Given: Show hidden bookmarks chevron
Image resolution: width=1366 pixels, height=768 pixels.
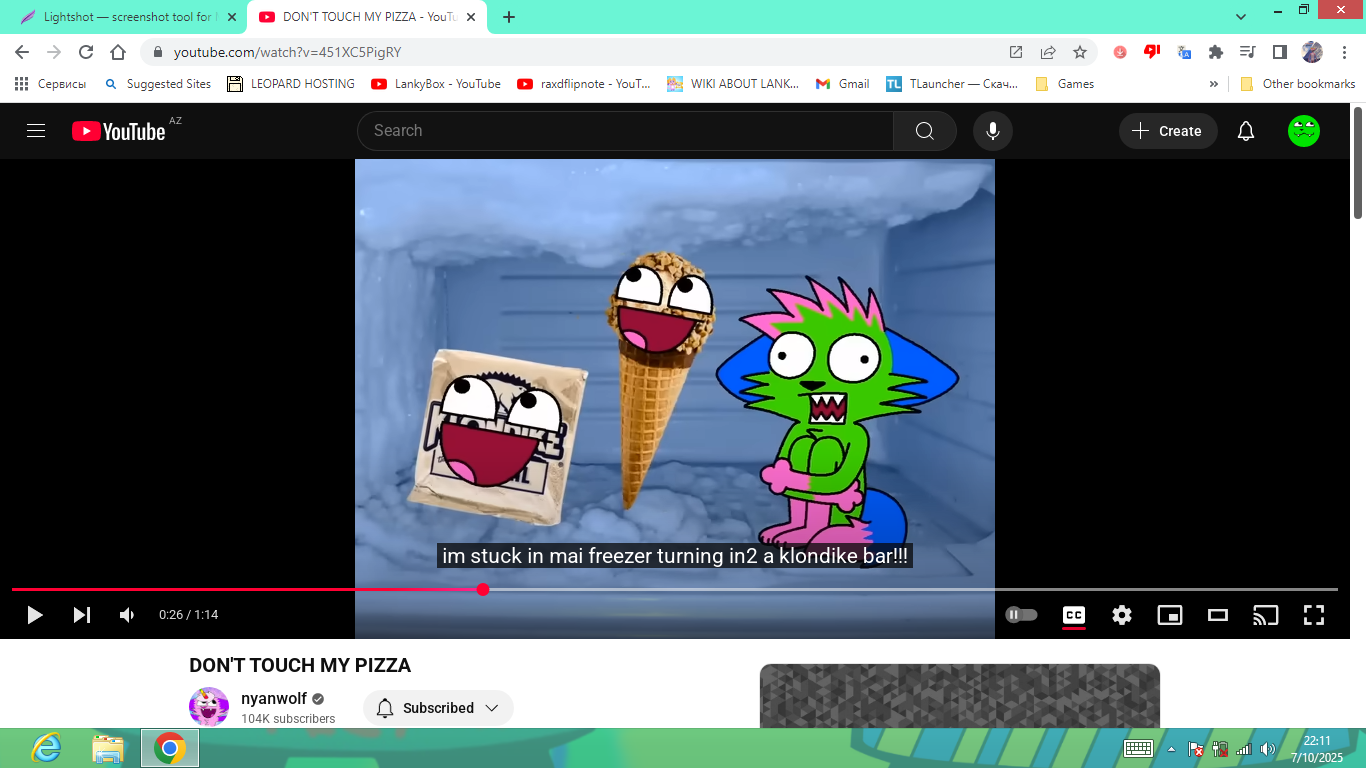Looking at the screenshot, I should click(x=1214, y=84).
